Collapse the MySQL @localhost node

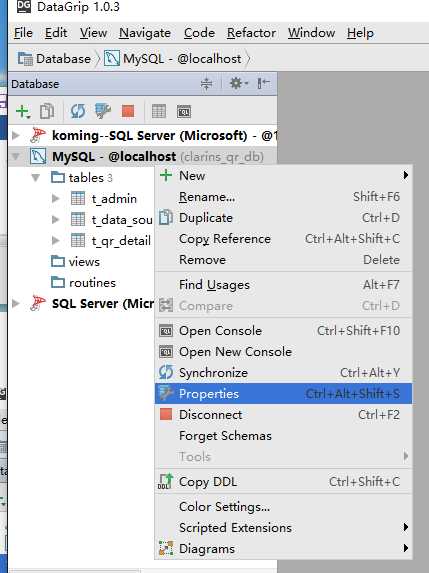tap(16, 156)
